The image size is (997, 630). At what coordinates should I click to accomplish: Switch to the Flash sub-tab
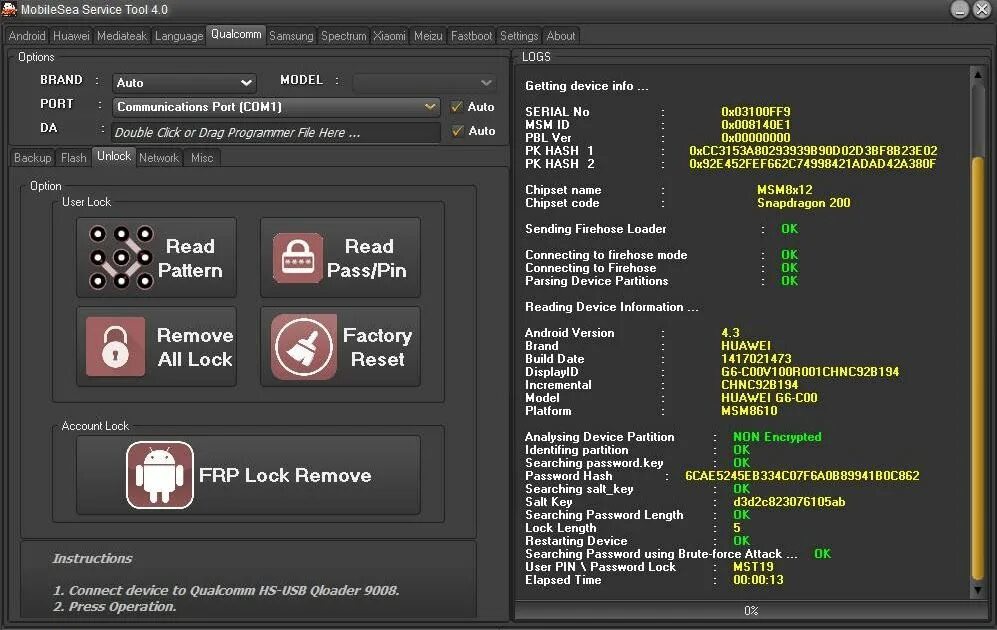tap(74, 158)
